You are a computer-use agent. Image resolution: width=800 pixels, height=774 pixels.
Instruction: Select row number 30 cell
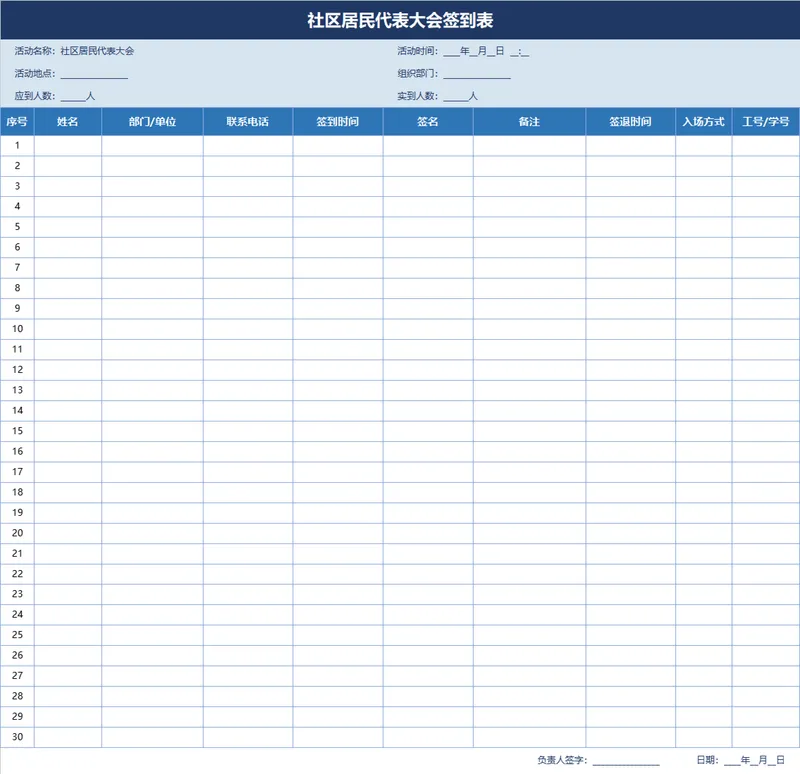point(17,737)
